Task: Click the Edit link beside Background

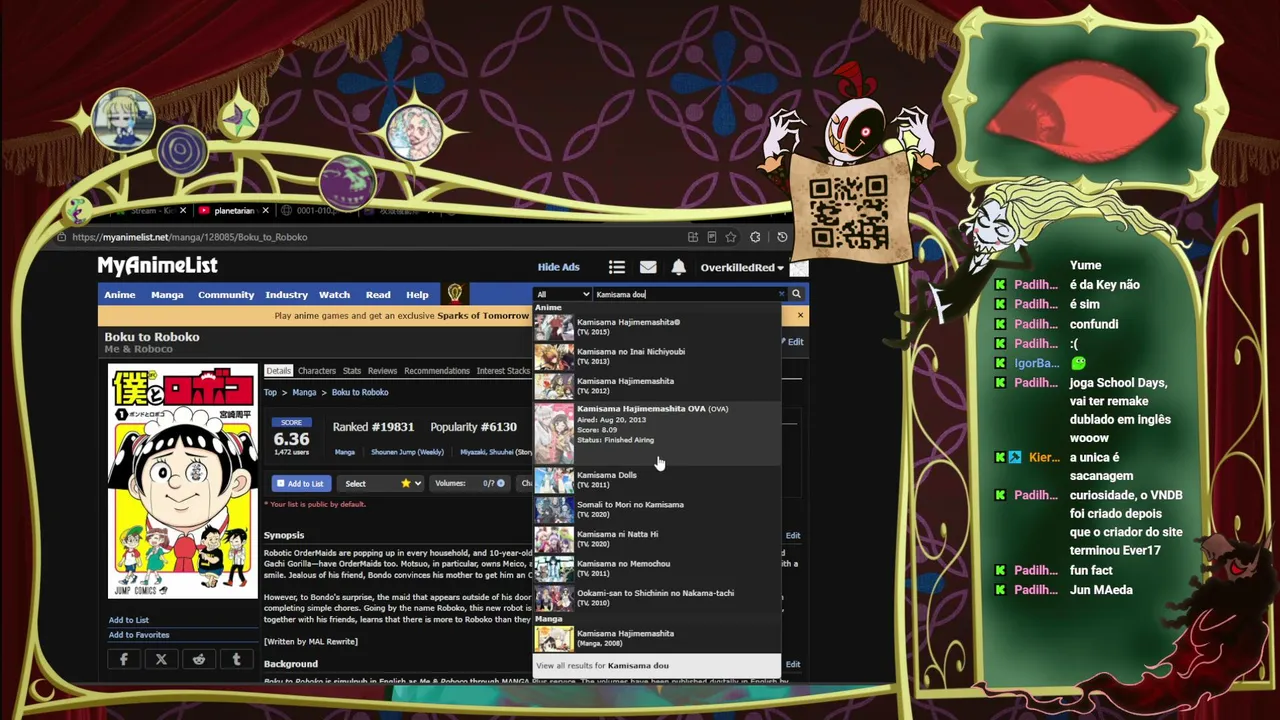Action: click(793, 664)
